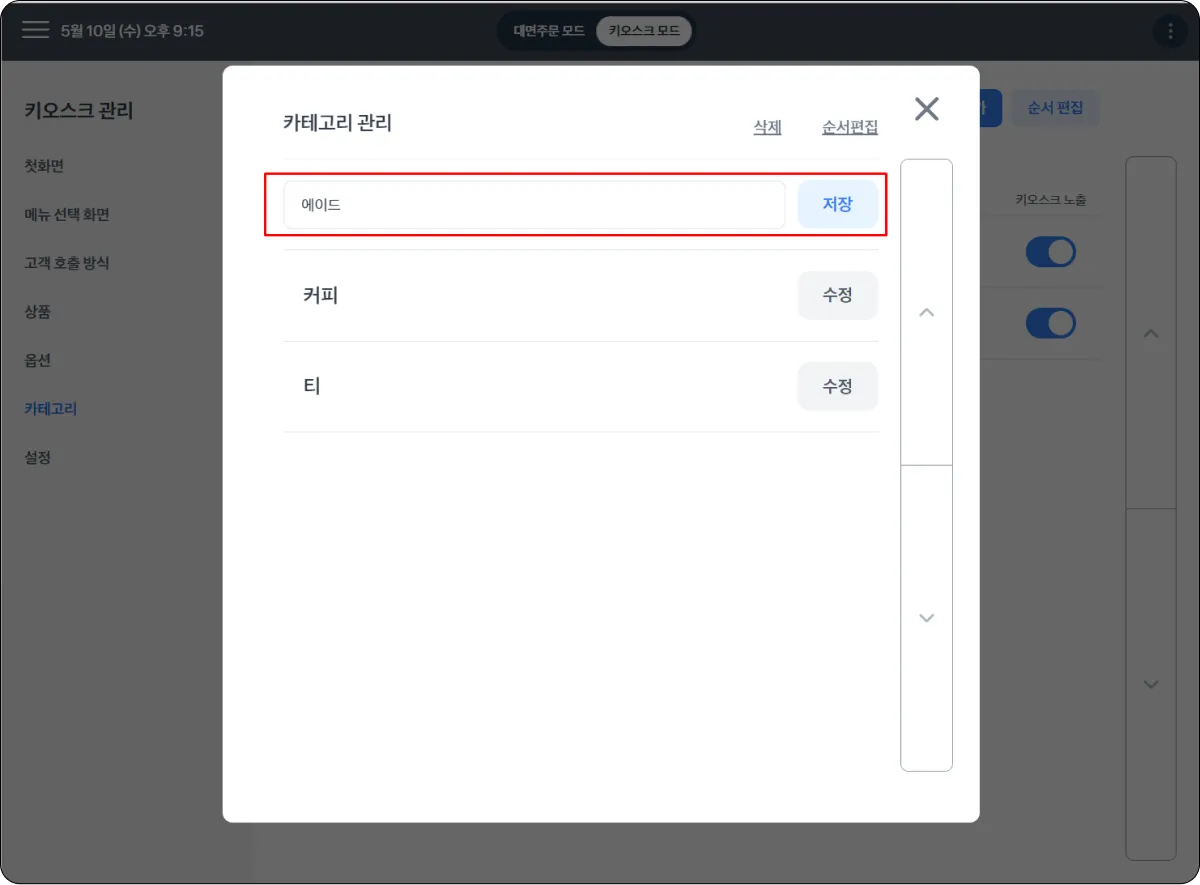Save the 에이드 category with 저장

pyautogui.click(x=837, y=205)
